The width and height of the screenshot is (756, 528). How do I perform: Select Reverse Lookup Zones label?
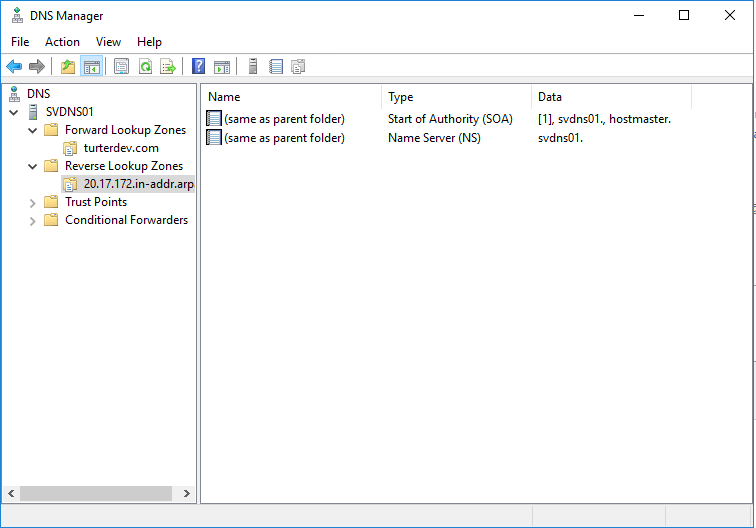124,166
